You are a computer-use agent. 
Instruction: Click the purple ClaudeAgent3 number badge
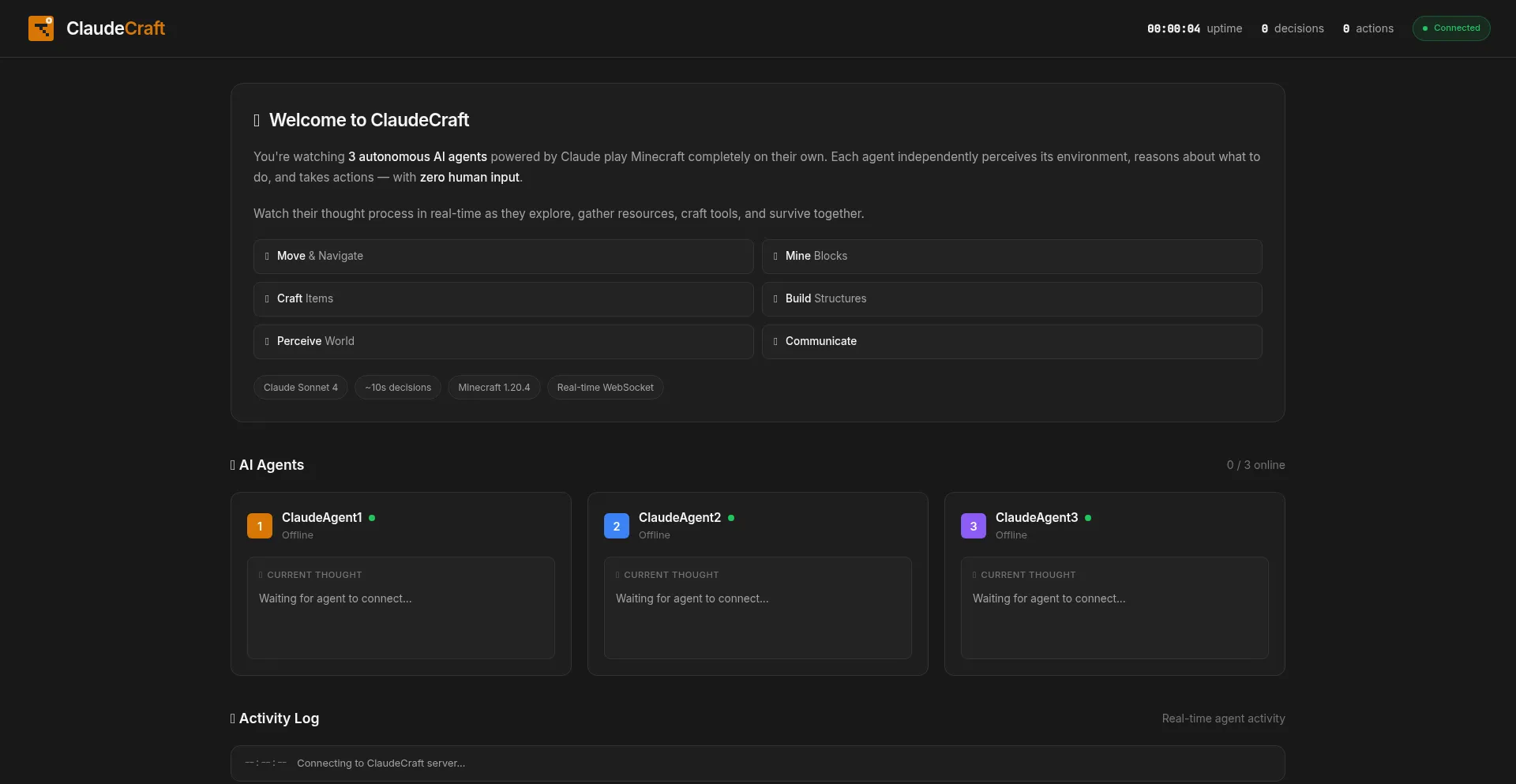tap(974, 526)
